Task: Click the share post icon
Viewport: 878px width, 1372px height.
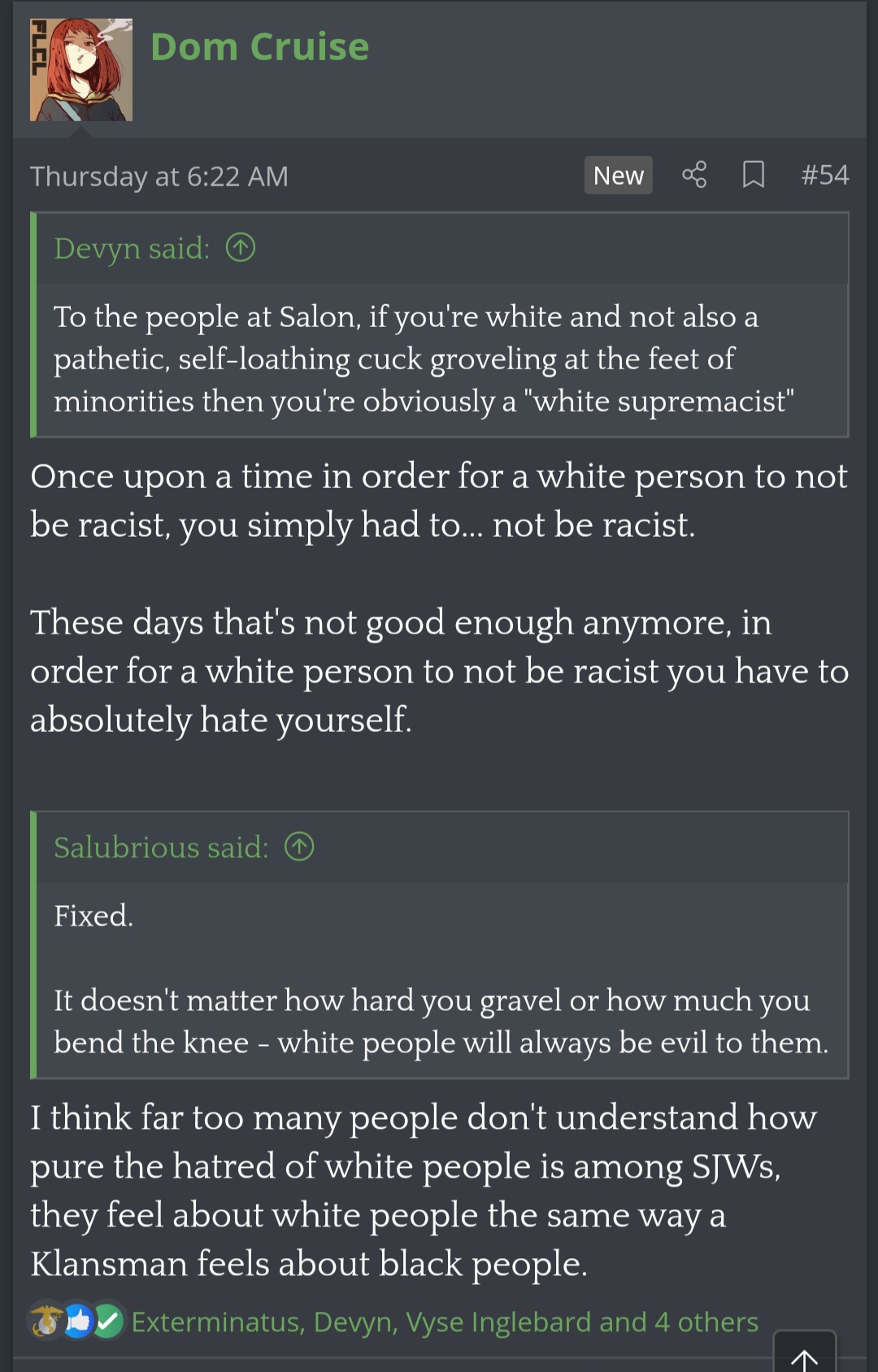Action: tap(693, 175)
